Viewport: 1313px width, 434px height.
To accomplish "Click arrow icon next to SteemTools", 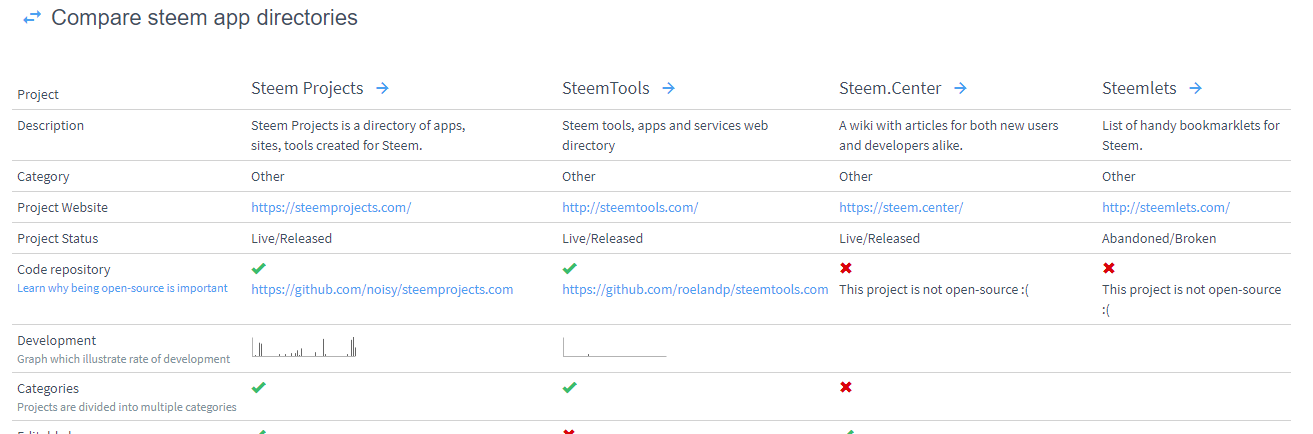I will (669, 88).
